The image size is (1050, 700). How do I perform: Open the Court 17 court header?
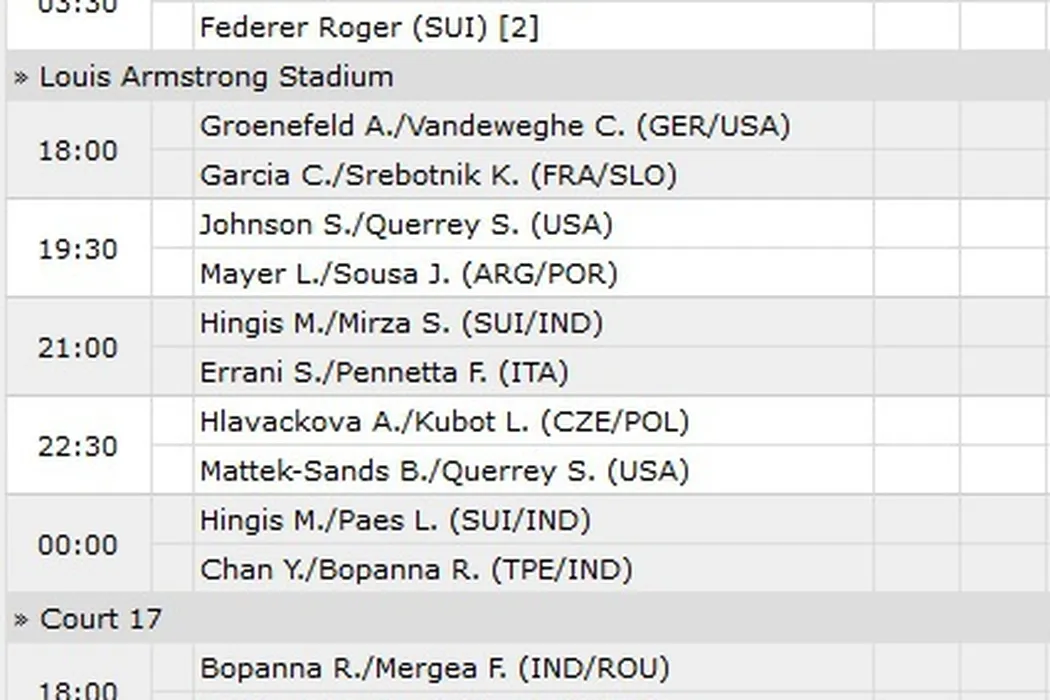[100, 619]
